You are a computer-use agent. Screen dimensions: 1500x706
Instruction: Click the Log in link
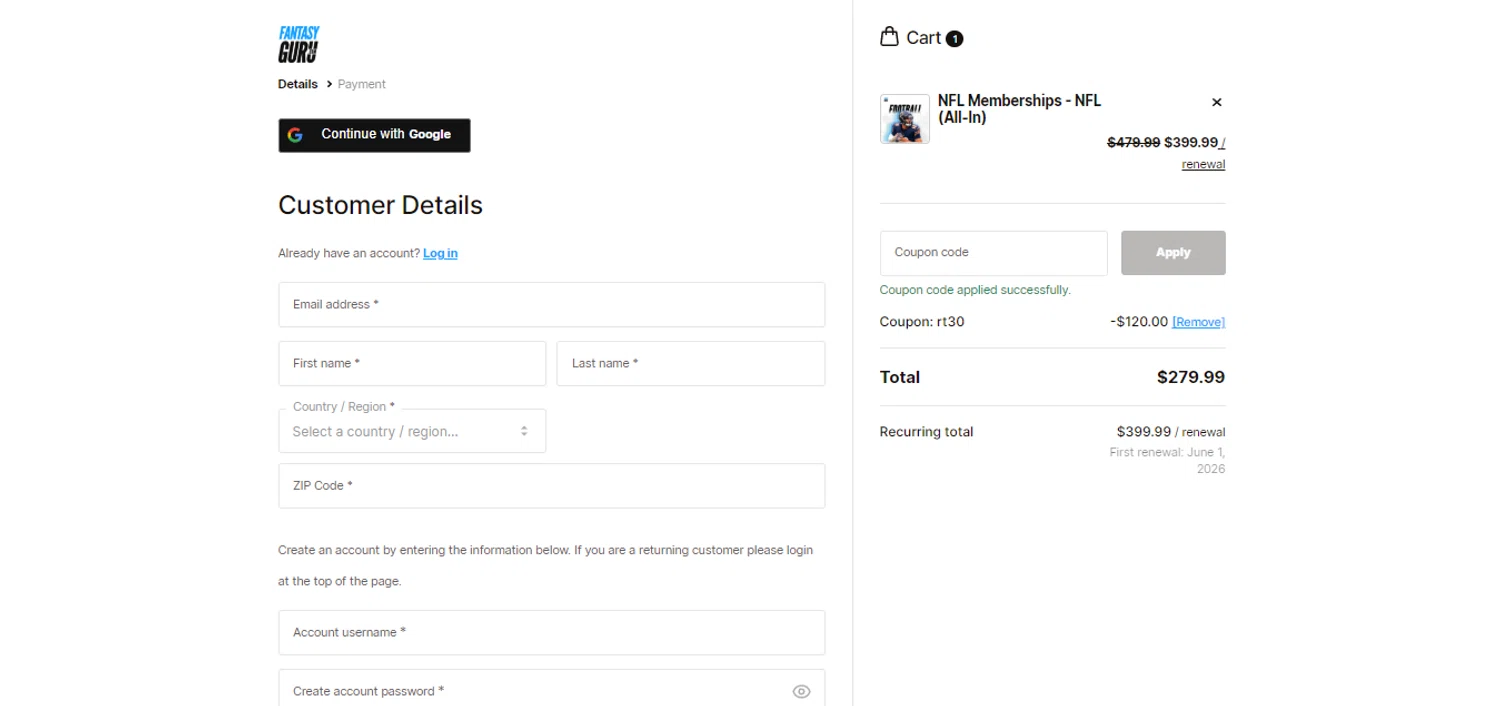[440, 253]
